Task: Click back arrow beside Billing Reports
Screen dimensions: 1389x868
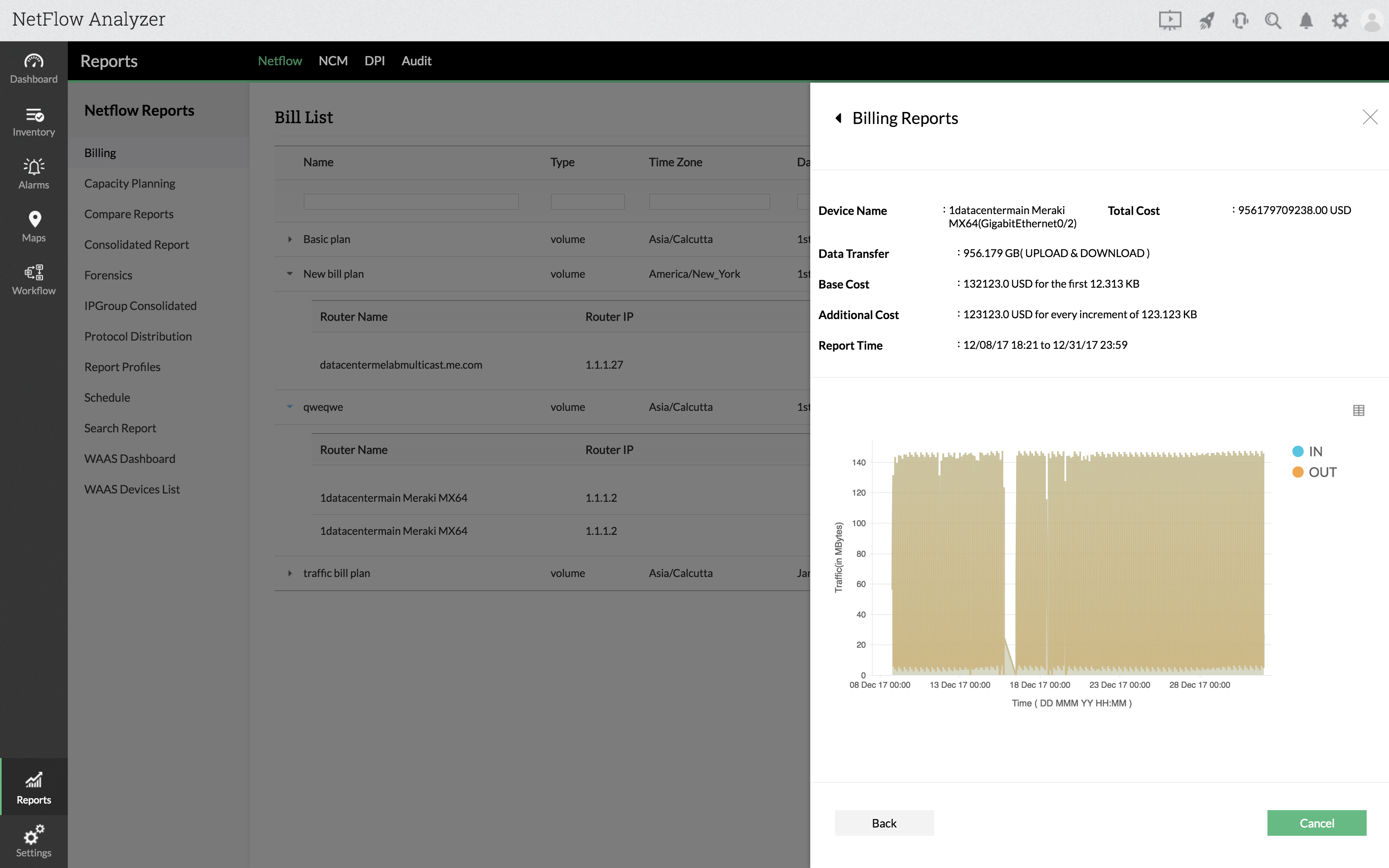Action: tap(838, 118)
